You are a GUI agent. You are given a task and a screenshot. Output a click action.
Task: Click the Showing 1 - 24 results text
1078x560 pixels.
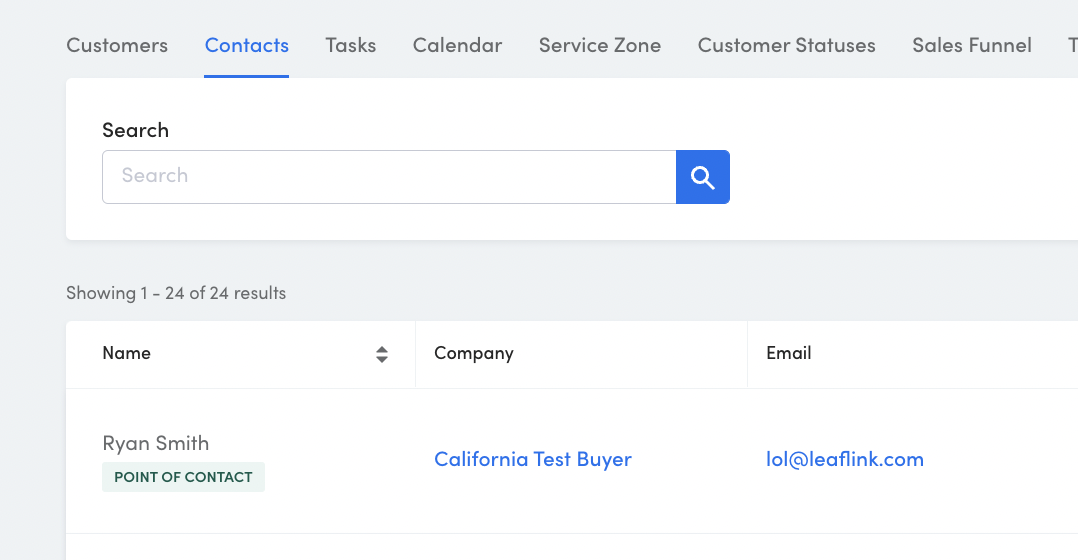point(176,293)
